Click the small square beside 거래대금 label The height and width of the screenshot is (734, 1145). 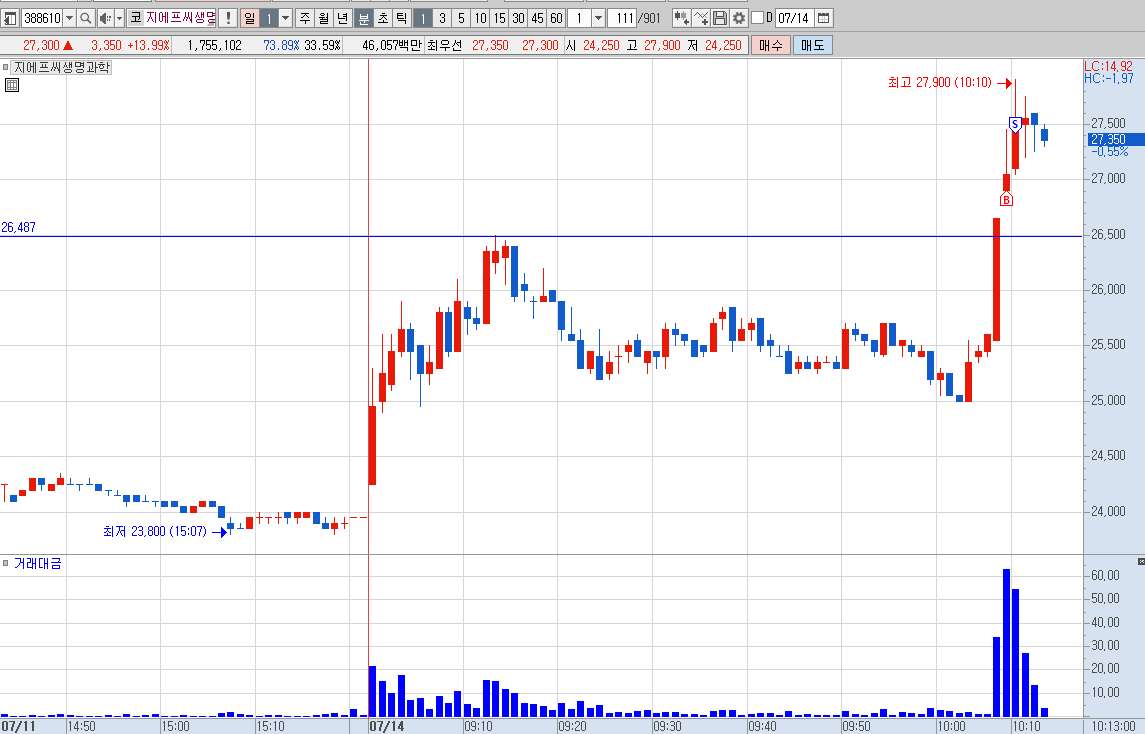coord(6,563)
